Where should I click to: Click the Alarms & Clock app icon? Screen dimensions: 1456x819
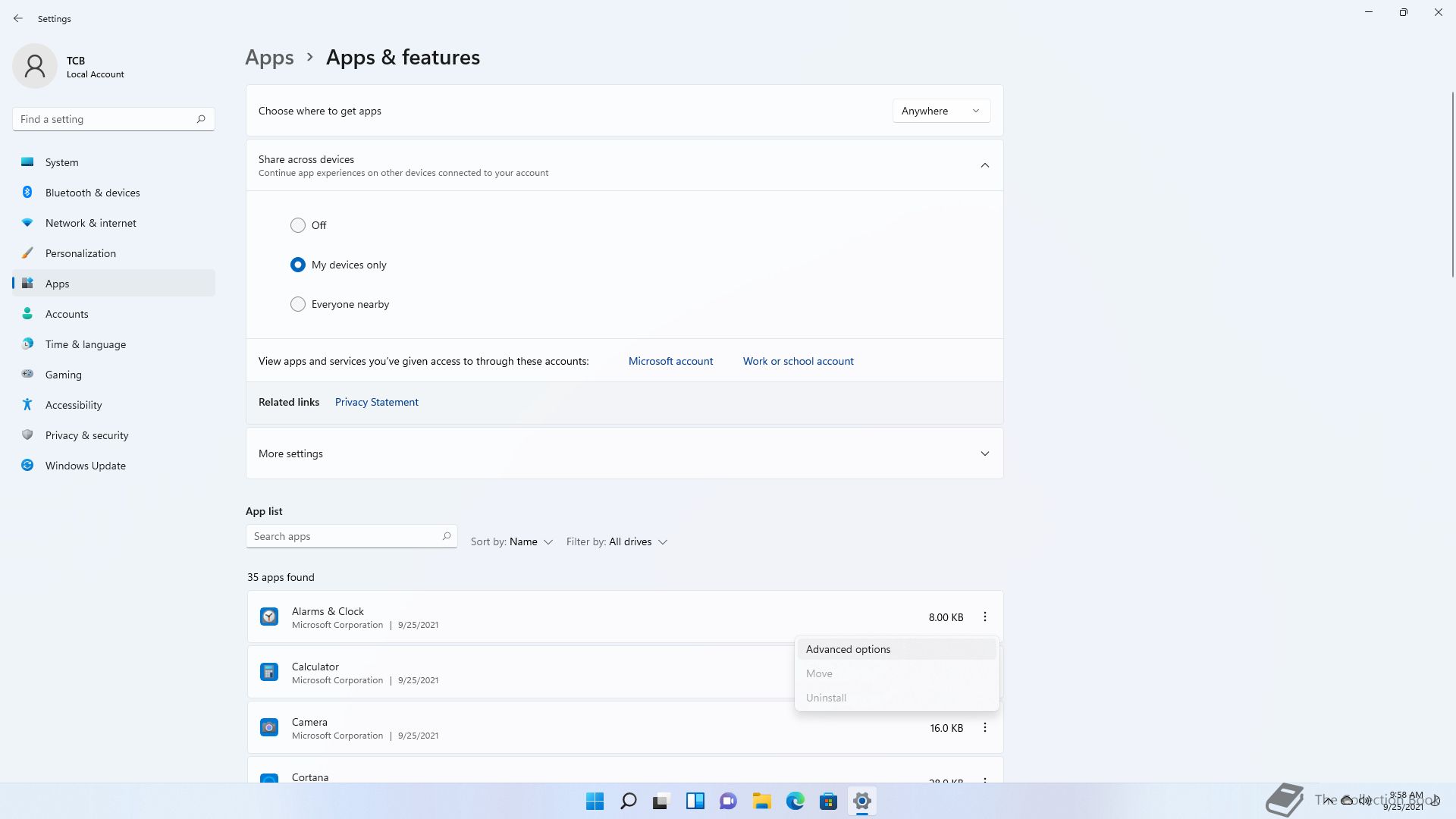(269, 617)
